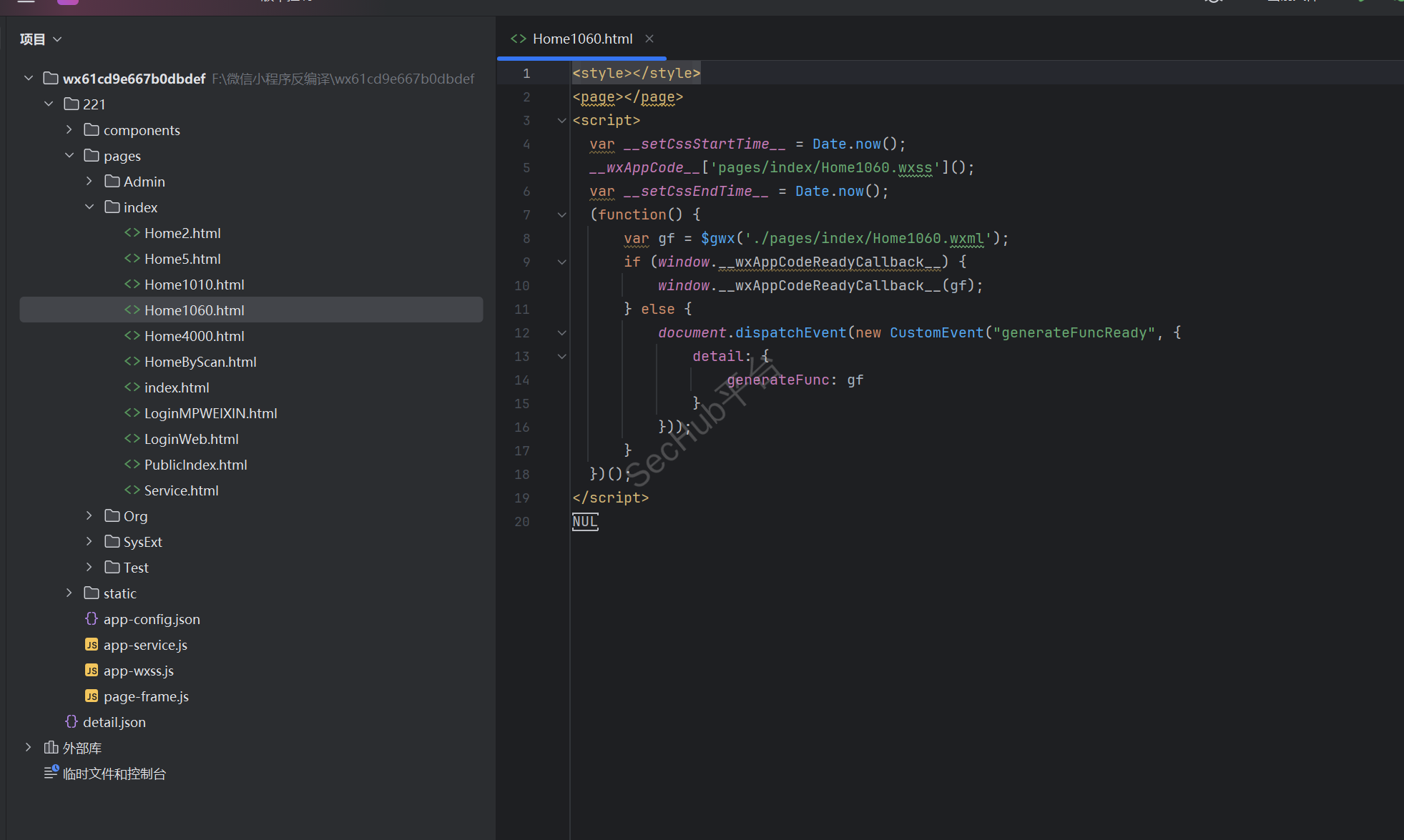Collapse the 221 folder chevron
The width and height of the screenshot is (1404, 840).
pos(49,104)
